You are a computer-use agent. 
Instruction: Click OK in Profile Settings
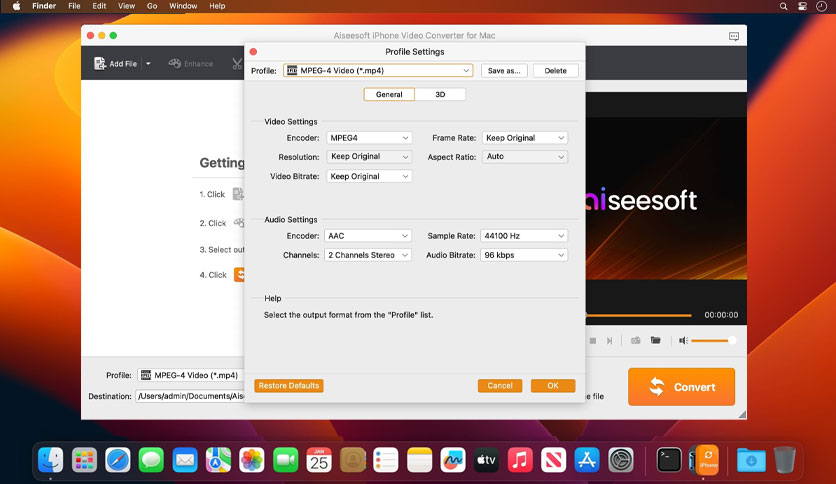tap(553, 385)
